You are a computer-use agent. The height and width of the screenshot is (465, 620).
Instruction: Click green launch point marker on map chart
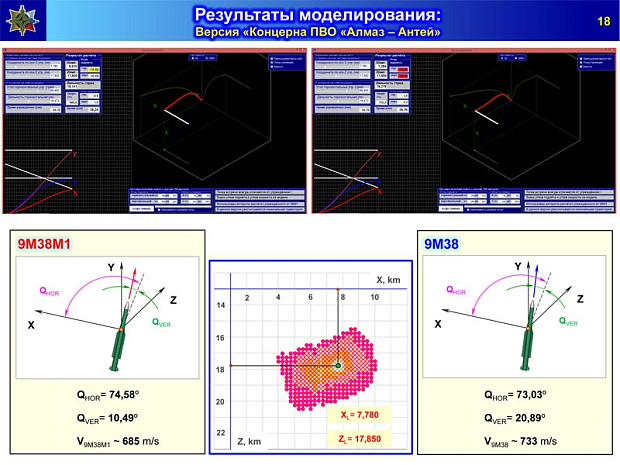pyautogui.click(x=338, y=365)
